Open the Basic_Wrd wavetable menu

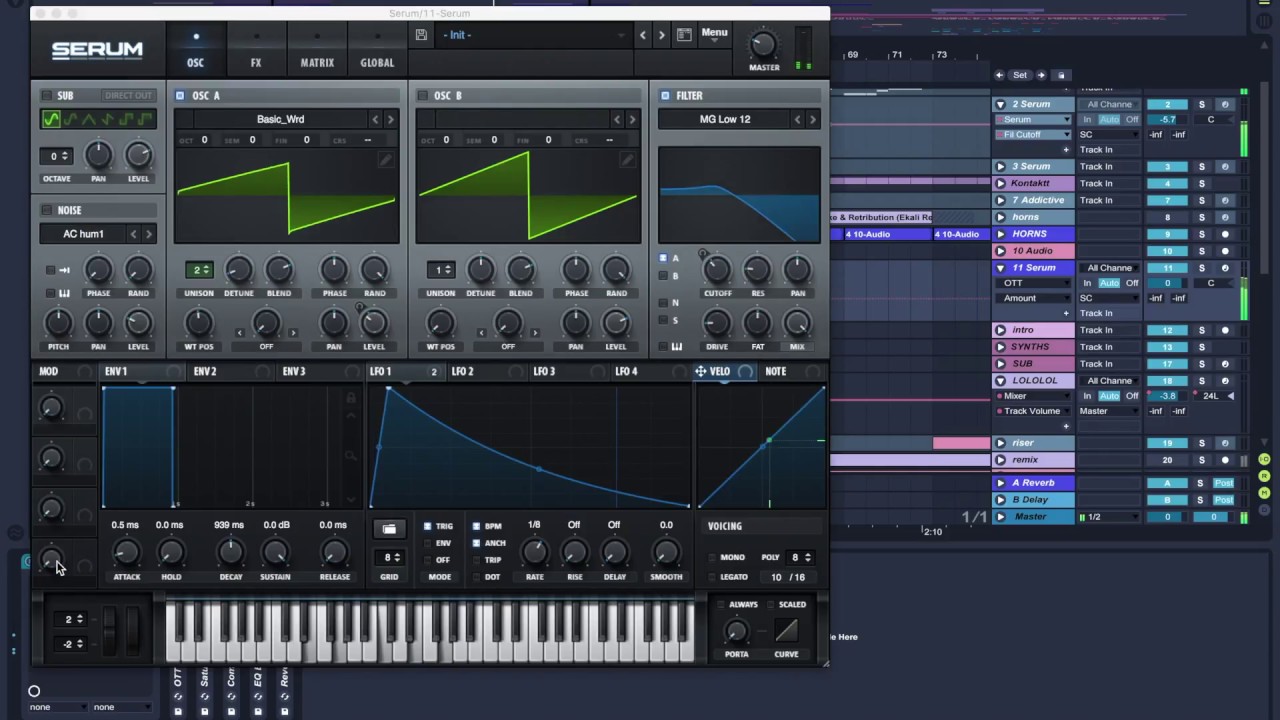[x=280, y=119]
